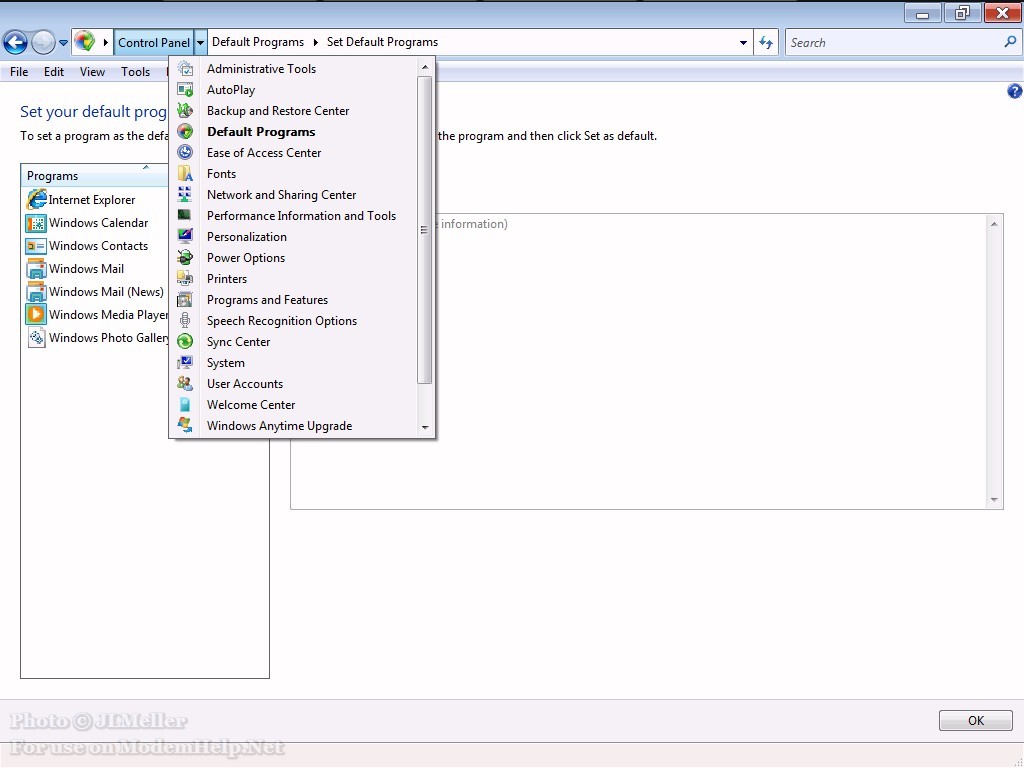Open the View menu
Viewport: 1024px width, 768px height.
coord(92,72)
